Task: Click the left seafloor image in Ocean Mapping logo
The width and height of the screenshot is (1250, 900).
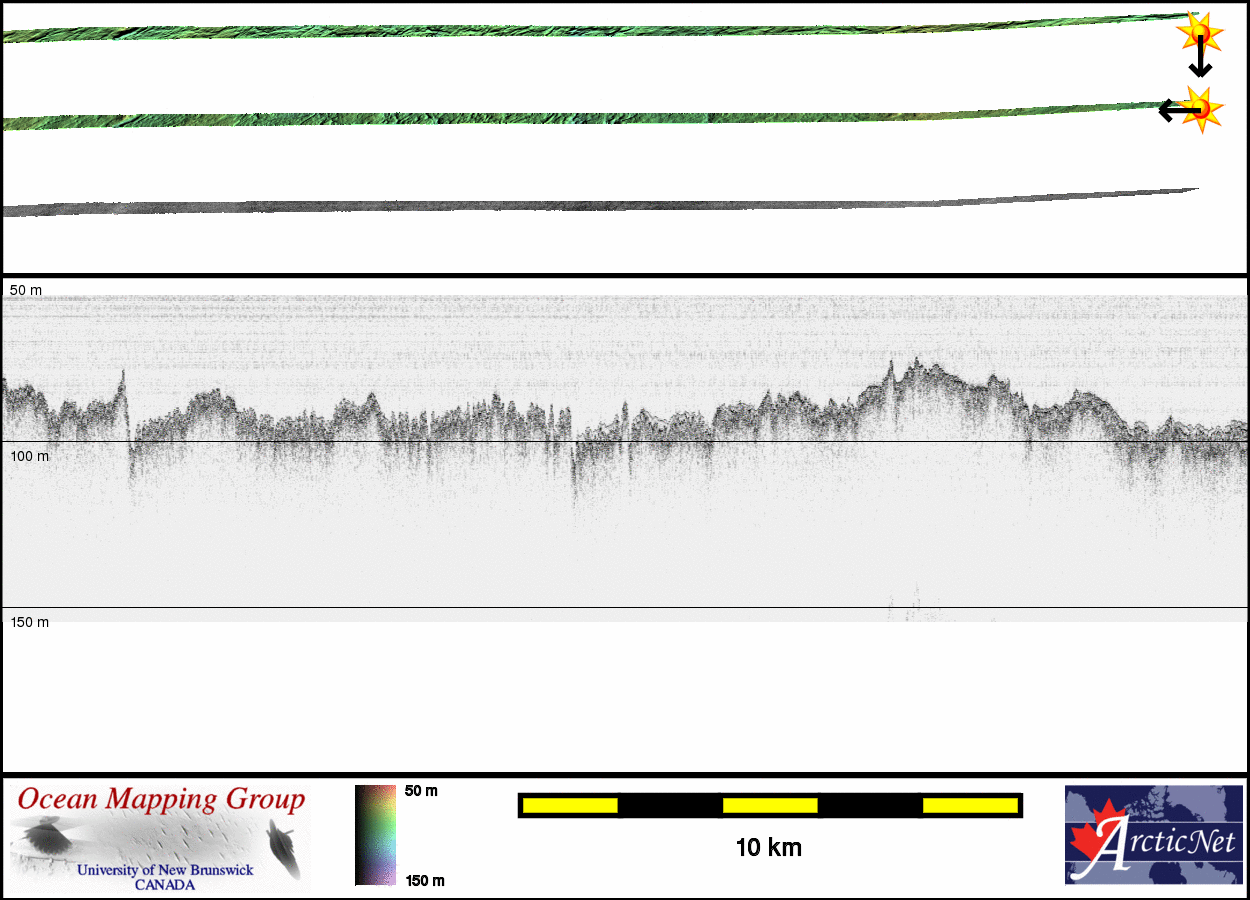Action: (x=45, y=837)
